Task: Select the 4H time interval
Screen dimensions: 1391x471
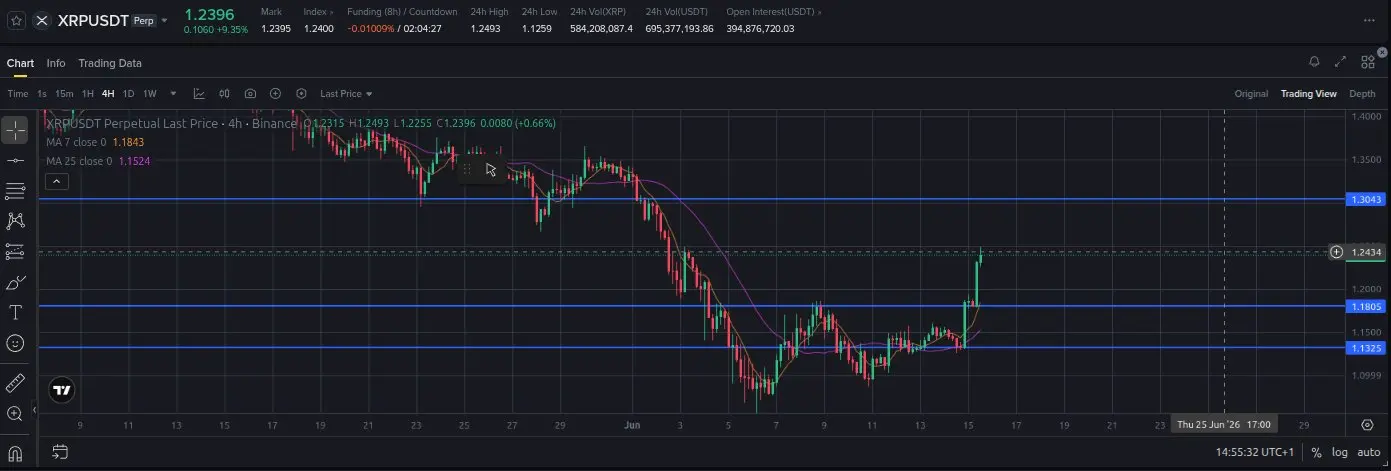Action: 108,94
